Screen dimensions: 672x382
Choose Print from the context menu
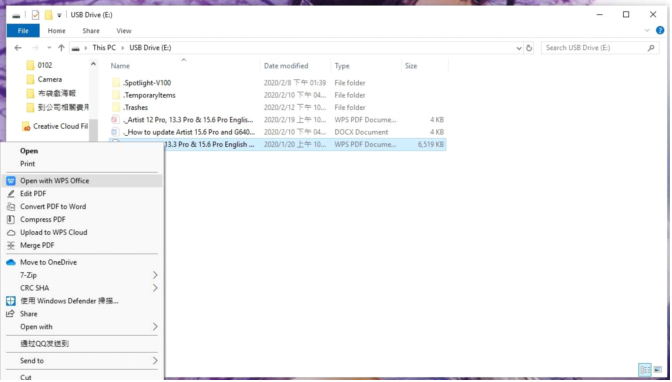point(27,164)
